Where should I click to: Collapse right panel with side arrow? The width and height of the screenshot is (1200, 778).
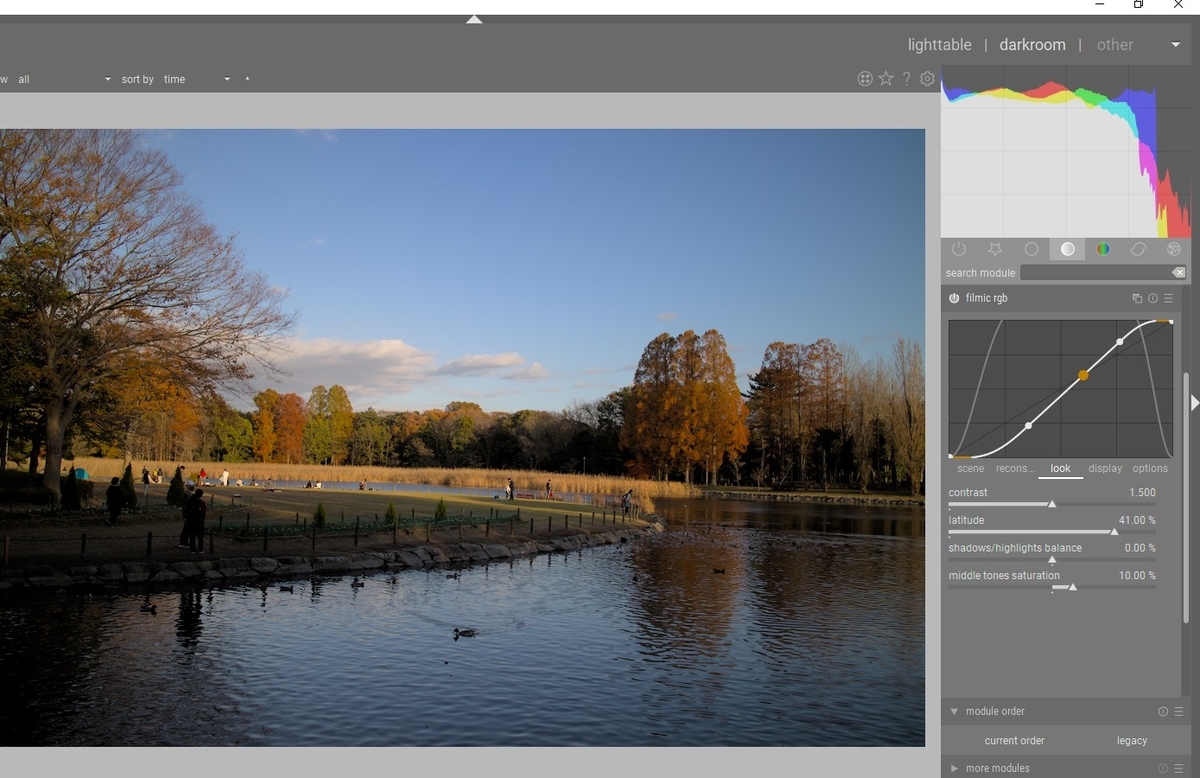[x=1194, y=402]
